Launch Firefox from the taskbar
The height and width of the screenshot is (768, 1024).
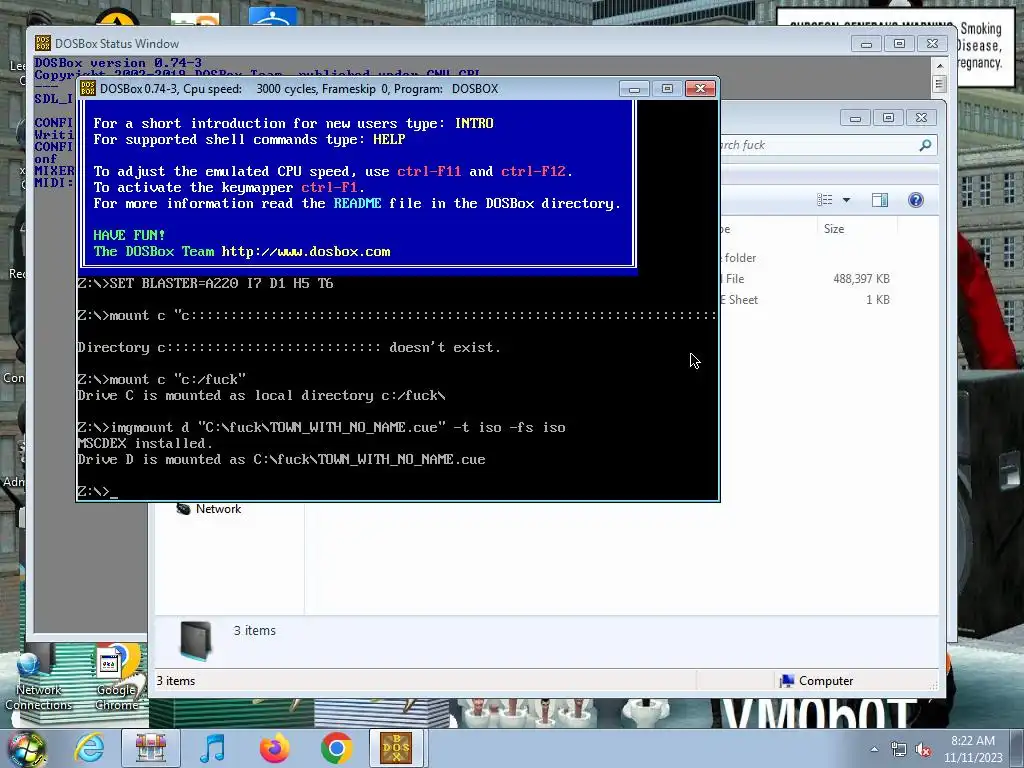click(274, 748)
